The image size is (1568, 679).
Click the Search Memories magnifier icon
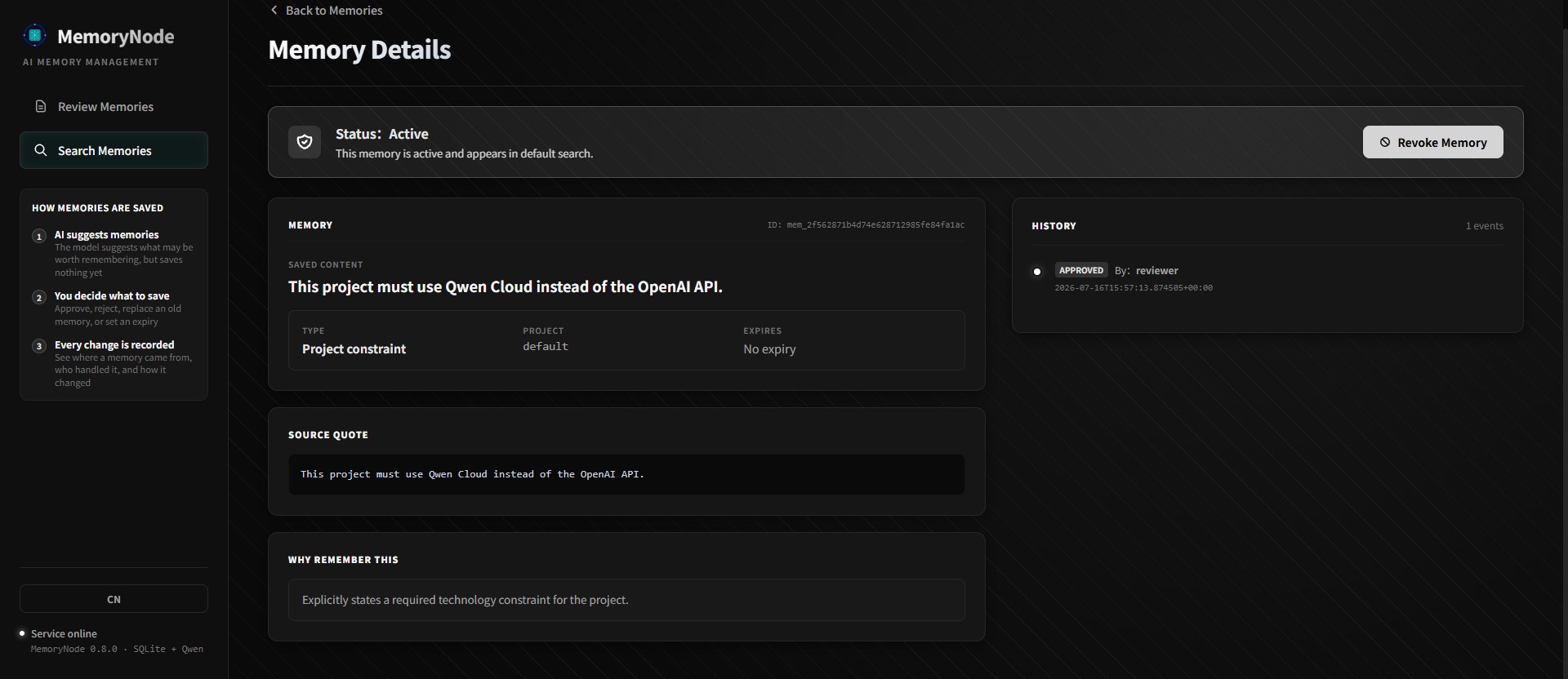pos(41,150)
